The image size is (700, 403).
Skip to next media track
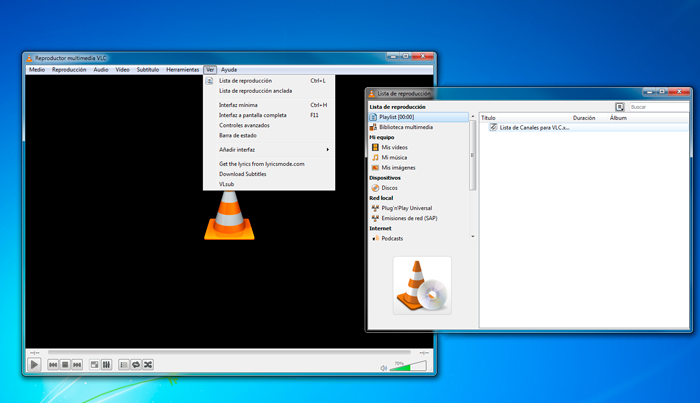(x=77, y=365)
